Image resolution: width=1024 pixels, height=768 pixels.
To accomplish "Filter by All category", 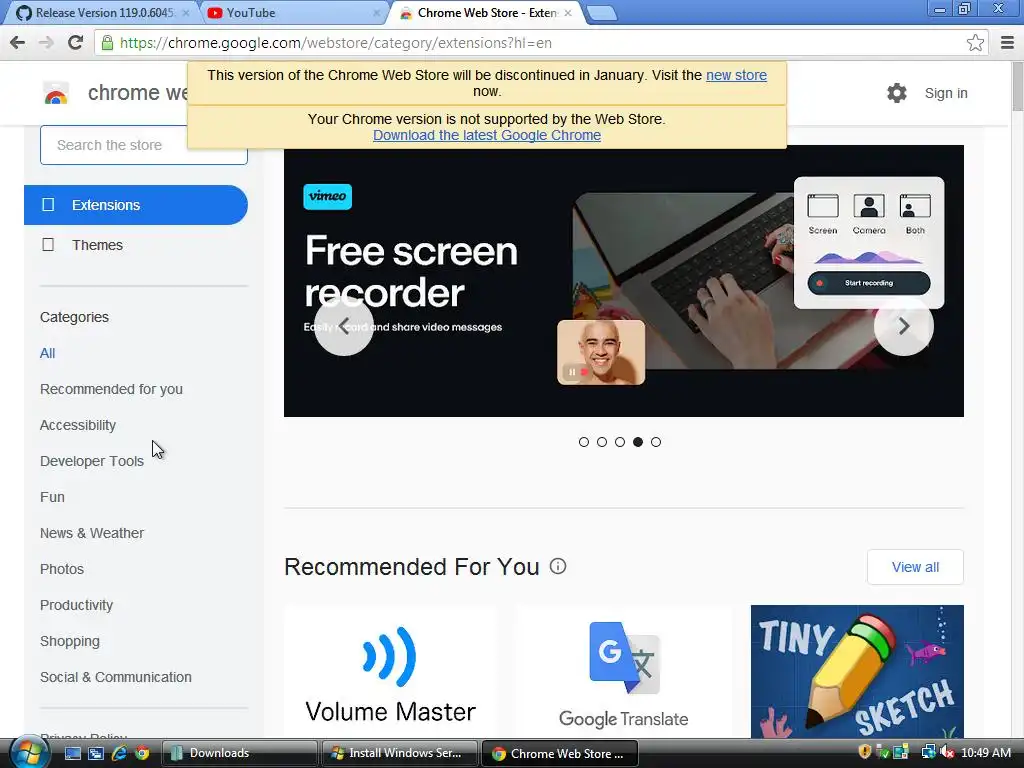I will tap(48, 353).
